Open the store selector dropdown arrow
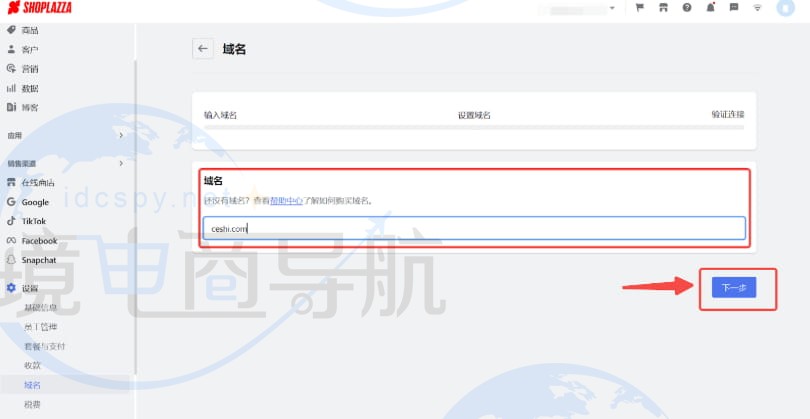The width and height of the screenshot is (810, 419). point(612,8)
